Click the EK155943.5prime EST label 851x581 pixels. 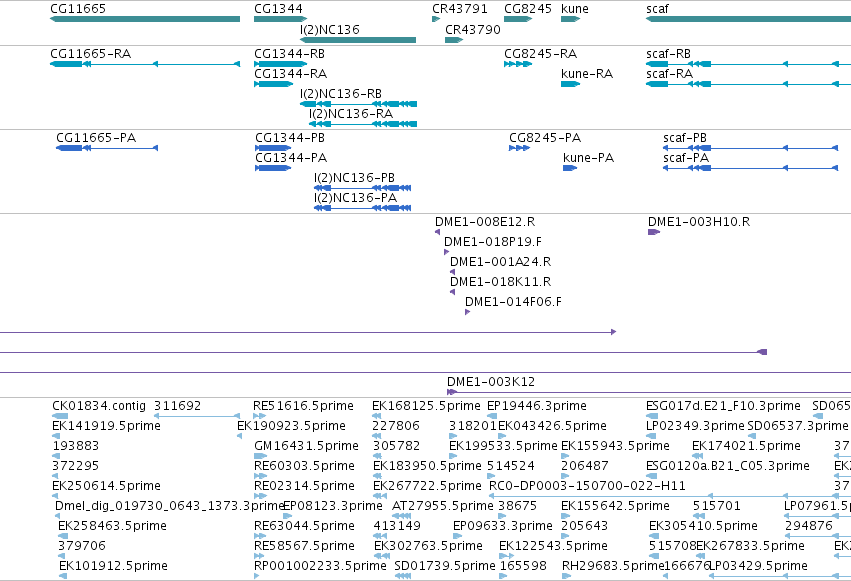coord(615,446)
